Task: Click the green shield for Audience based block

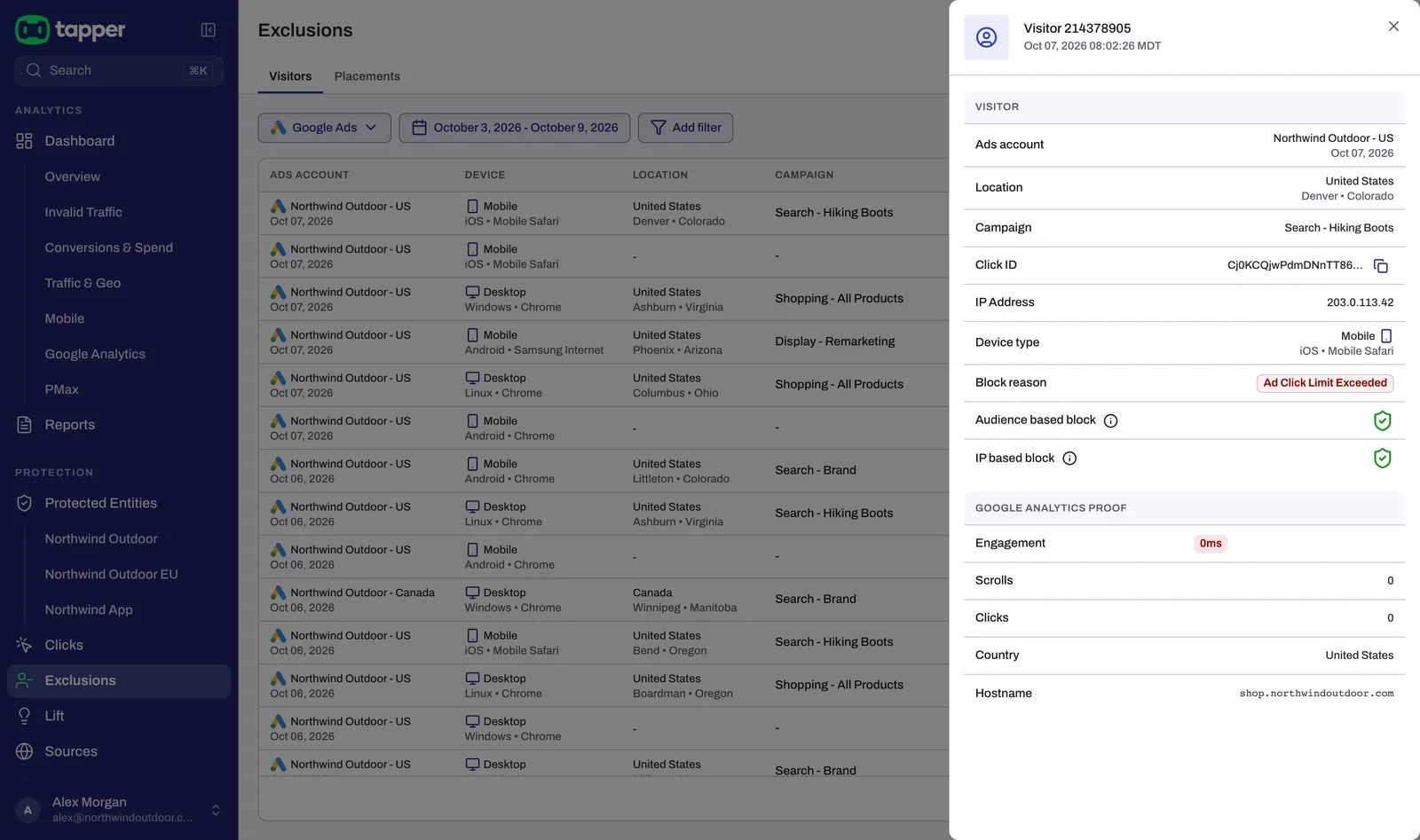Action: click(x=1382, y=420)
